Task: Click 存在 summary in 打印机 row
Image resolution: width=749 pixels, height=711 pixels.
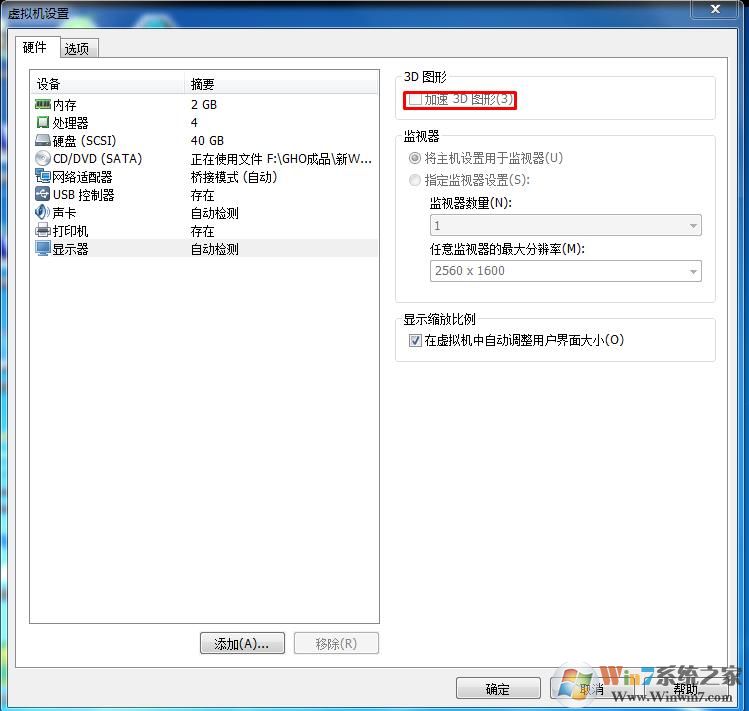Action: point(203,231)
